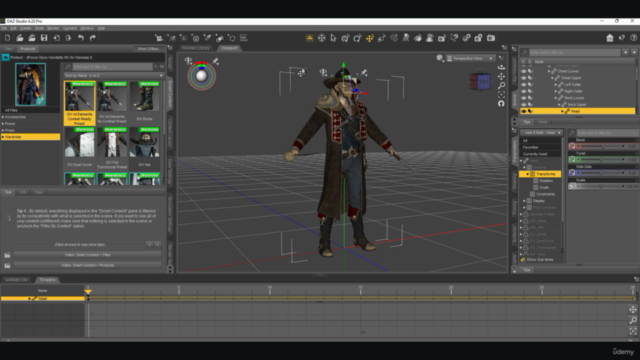Image resolution: width=640 pixels, height=360 pixels.
Task: Open Video: Smart Content Files link
Action: coord(87,255)
